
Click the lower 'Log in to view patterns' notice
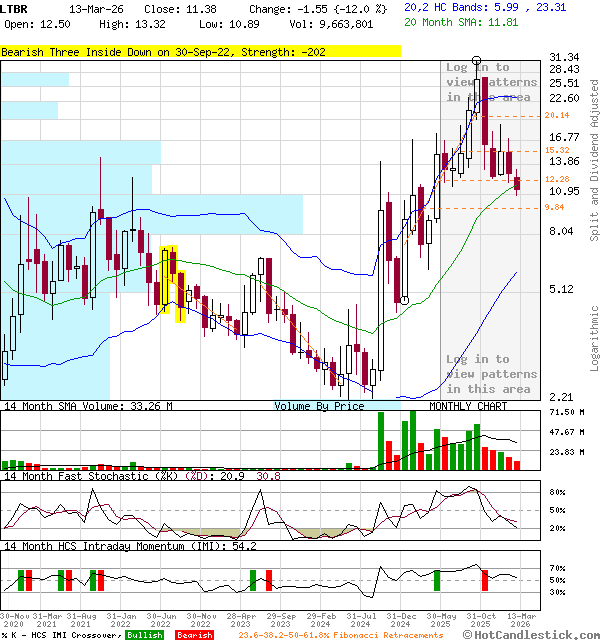(491, 374)
